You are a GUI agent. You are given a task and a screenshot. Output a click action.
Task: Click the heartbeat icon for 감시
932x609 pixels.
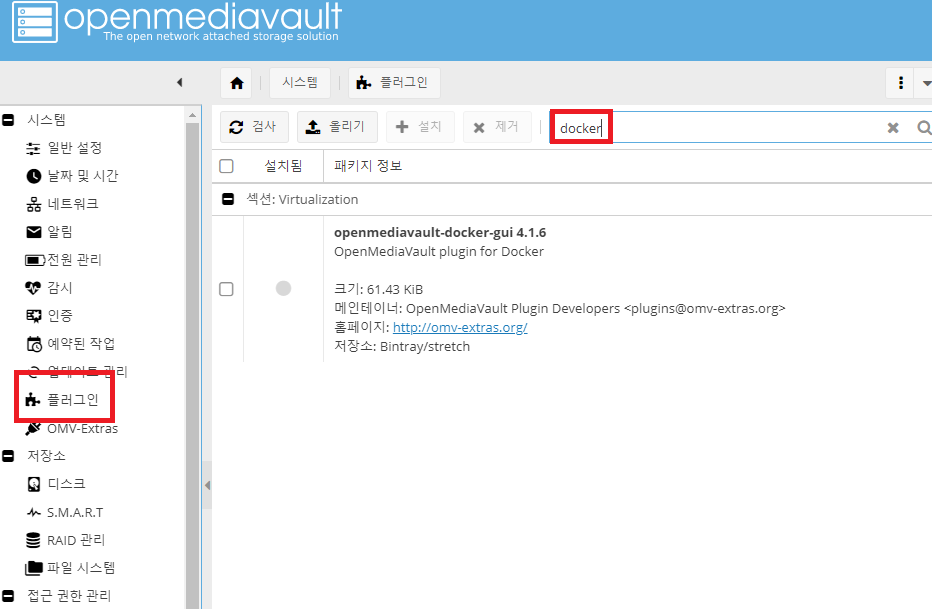coord(33,288)
